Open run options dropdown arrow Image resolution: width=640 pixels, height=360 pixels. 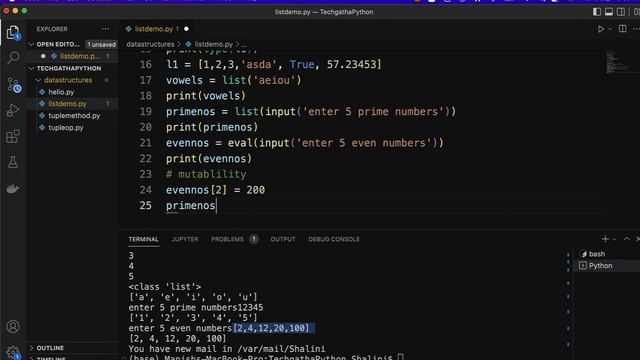coord(610,29)
